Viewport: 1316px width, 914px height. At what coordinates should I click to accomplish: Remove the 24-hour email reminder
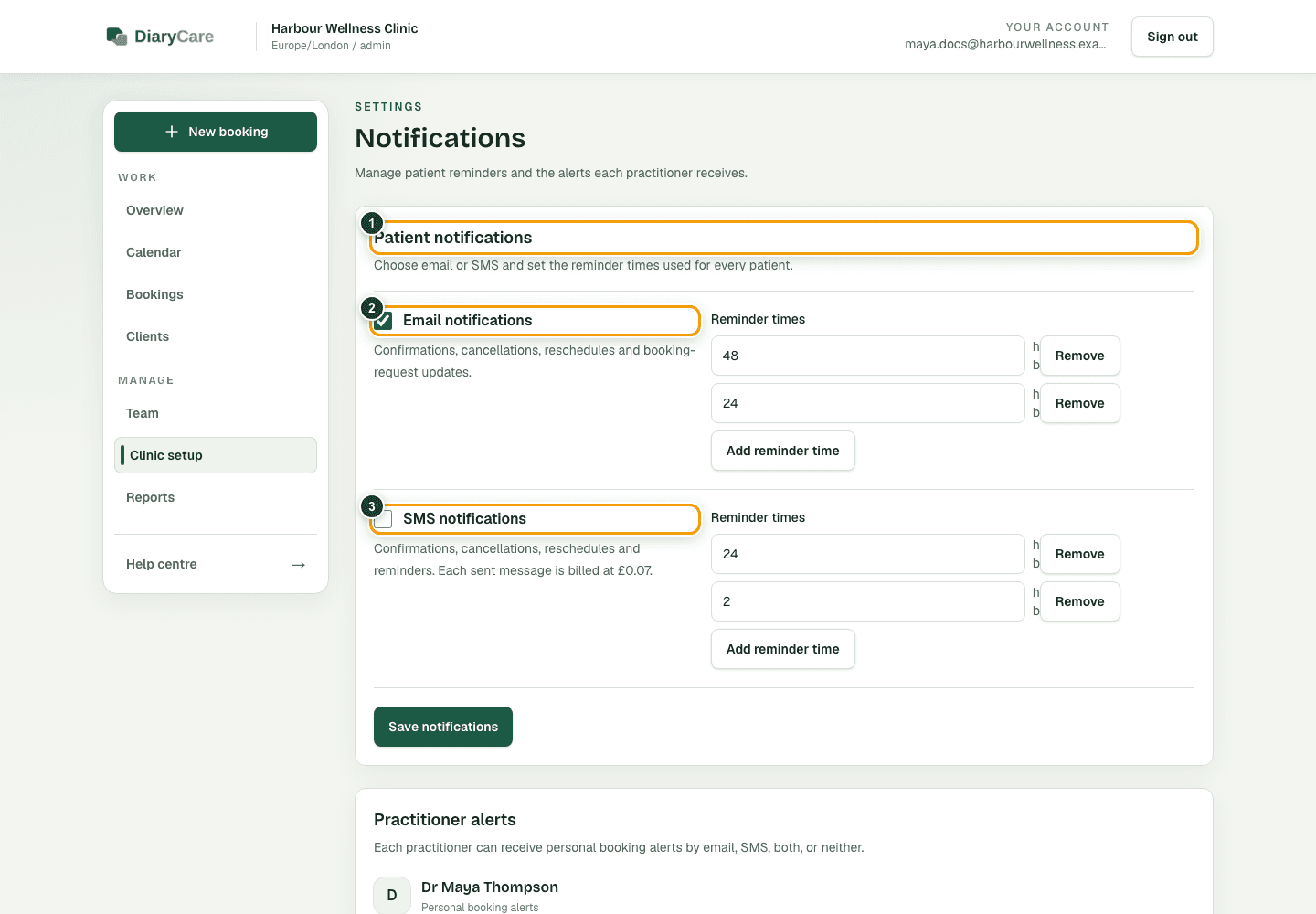(x=1080, y=403)
